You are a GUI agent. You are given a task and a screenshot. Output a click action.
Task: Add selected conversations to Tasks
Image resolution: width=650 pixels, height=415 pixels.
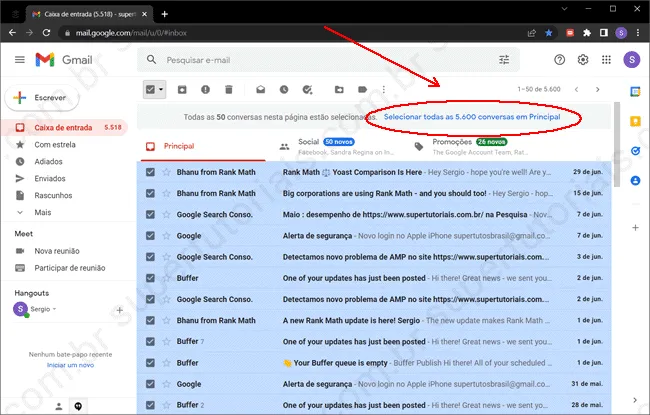click(307, 89)
